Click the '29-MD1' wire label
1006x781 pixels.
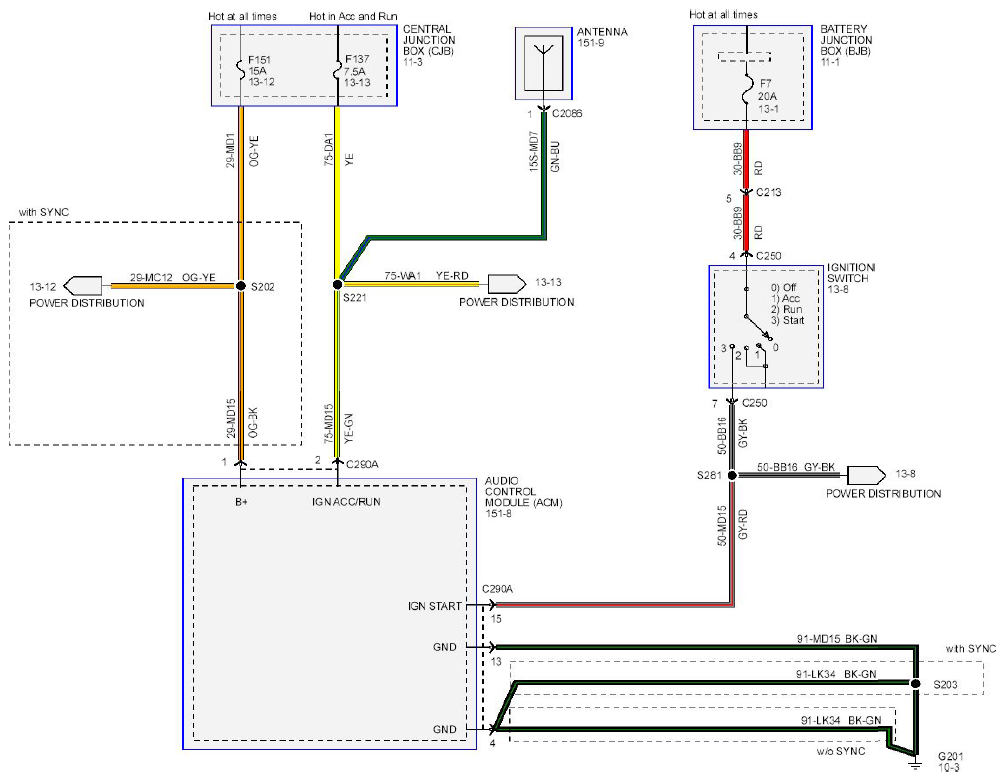[230, 151]
